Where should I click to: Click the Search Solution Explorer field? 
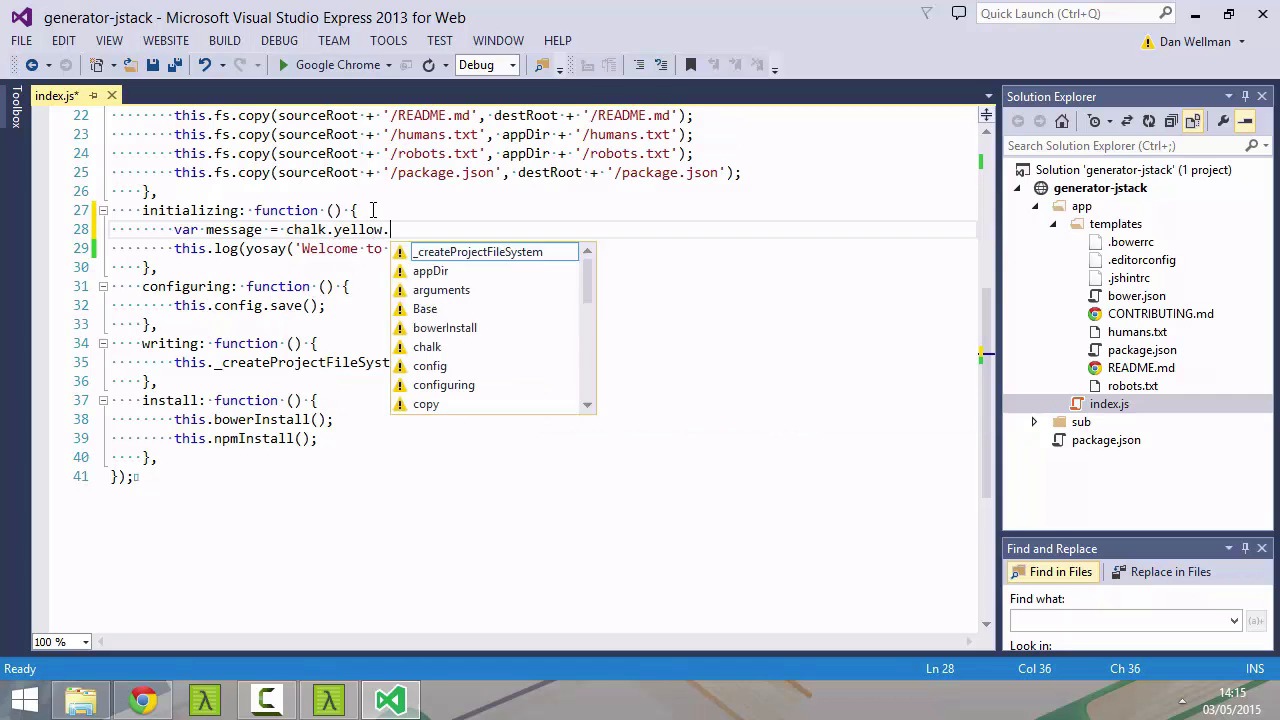point(1122,146)
